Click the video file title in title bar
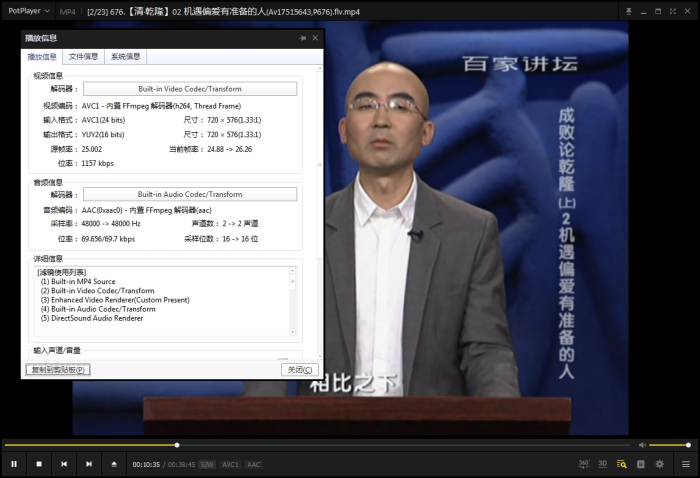This screenshot has height=478, width=700. click(223, 12)
